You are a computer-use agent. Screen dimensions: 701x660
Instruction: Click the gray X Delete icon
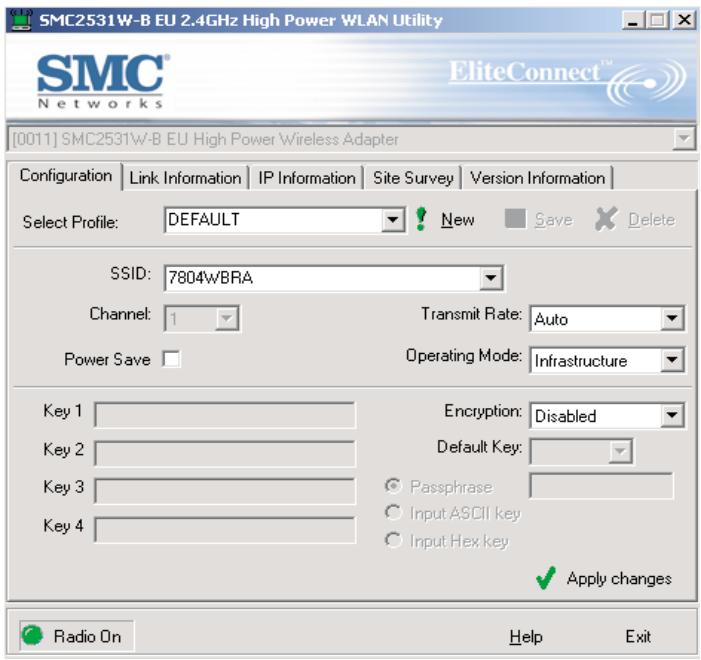(606, 219)
